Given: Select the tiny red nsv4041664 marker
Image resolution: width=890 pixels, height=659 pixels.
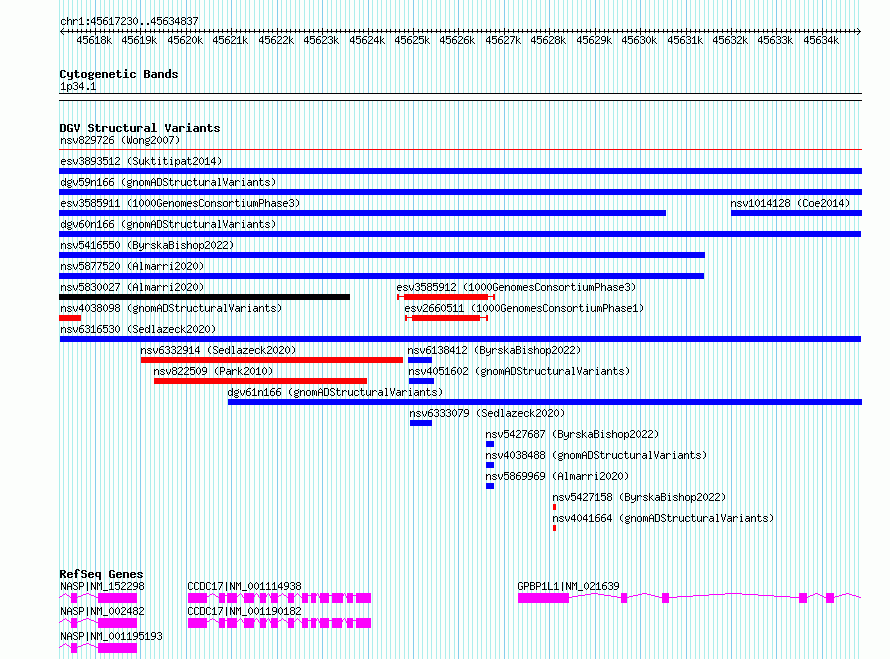Looking at the screenshot, I should coord(555,528).
